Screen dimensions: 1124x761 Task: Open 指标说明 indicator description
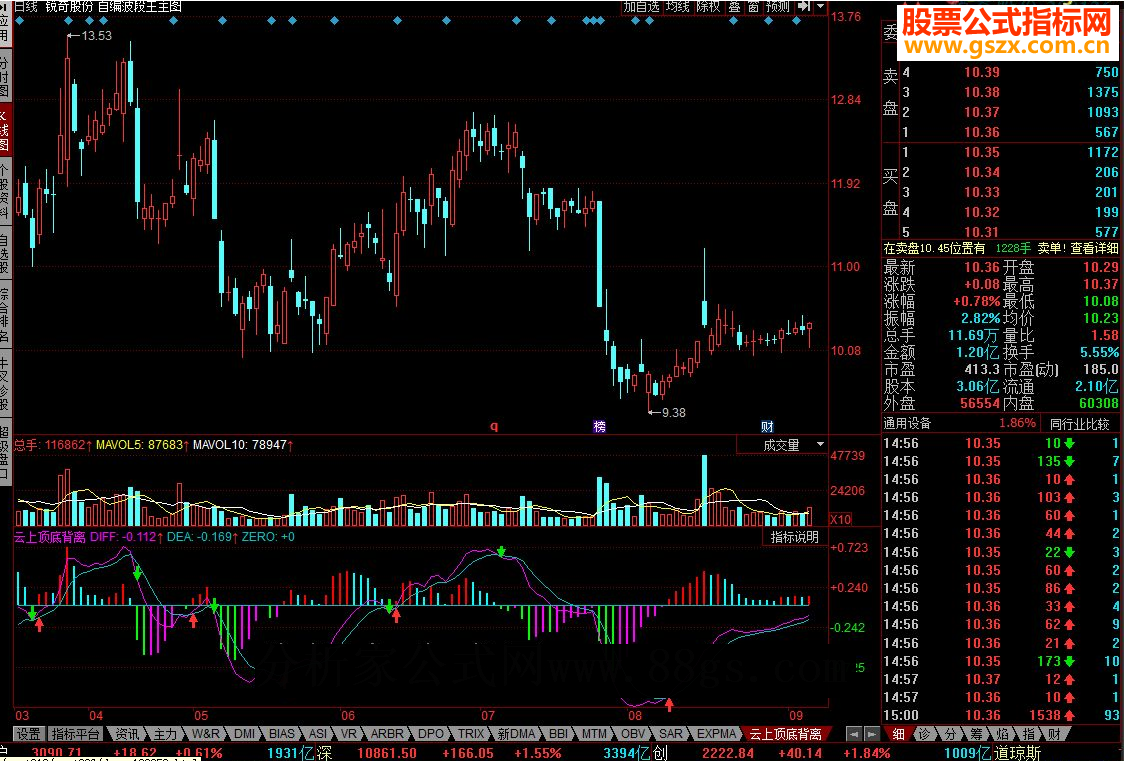pyautogui.click(x=794, y=537)
